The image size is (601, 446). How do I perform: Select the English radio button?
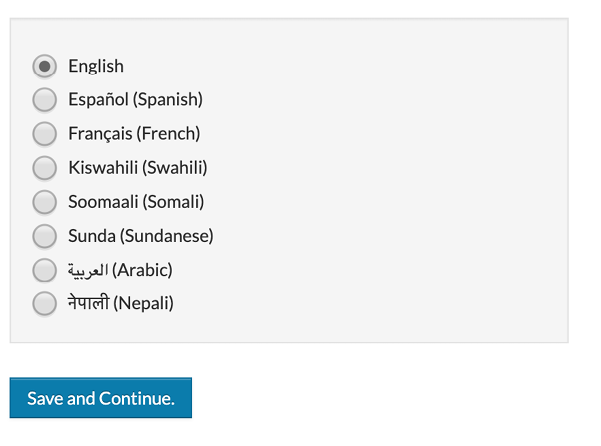point(44,66)
